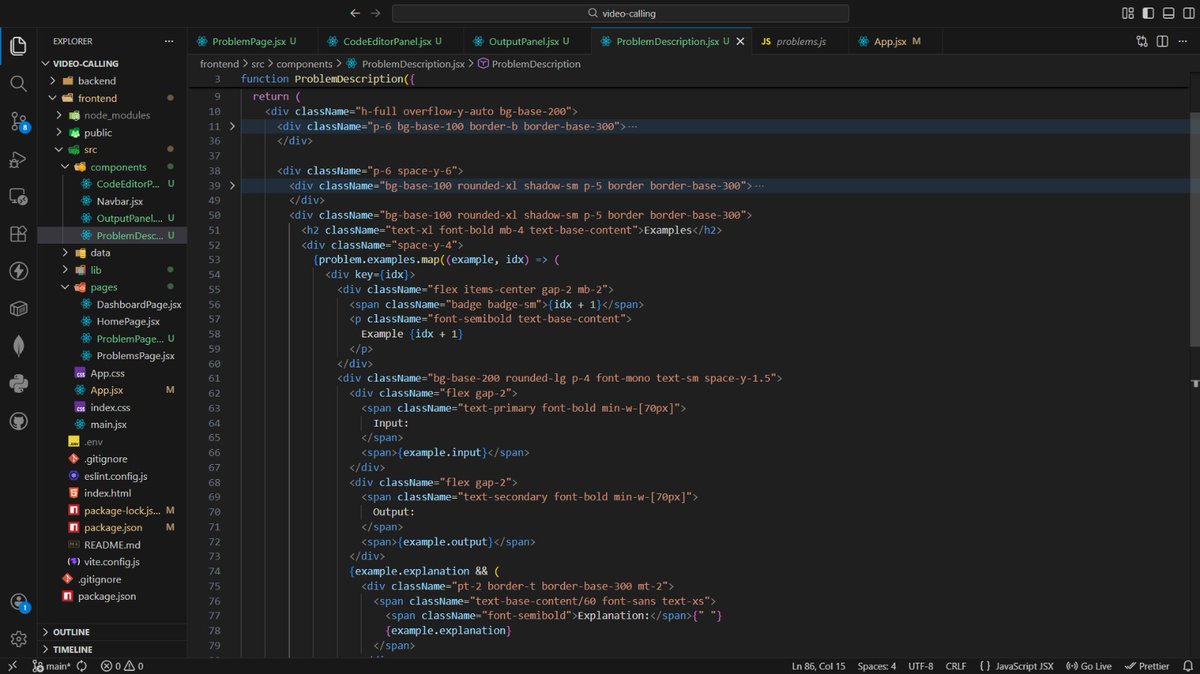Click the open changes compare icon in the editor toolbar

click(x=1142, y=41)
